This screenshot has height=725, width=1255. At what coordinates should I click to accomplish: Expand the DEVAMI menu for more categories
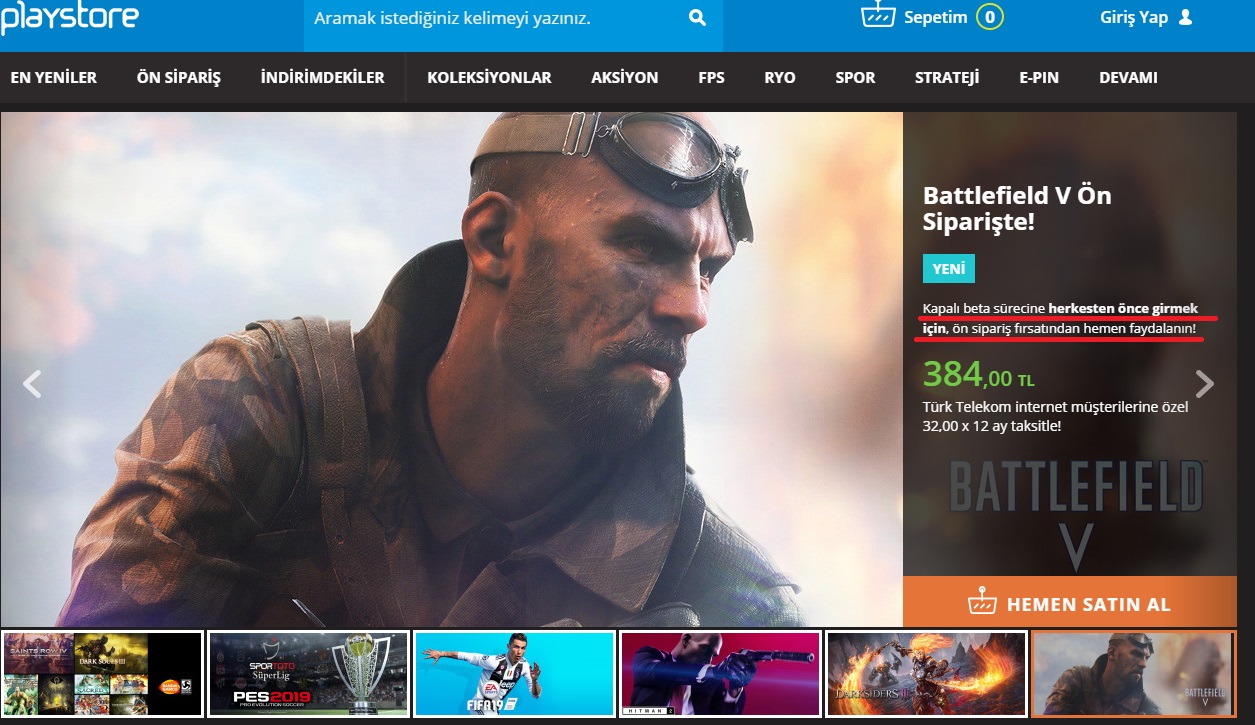point(1128,78)
